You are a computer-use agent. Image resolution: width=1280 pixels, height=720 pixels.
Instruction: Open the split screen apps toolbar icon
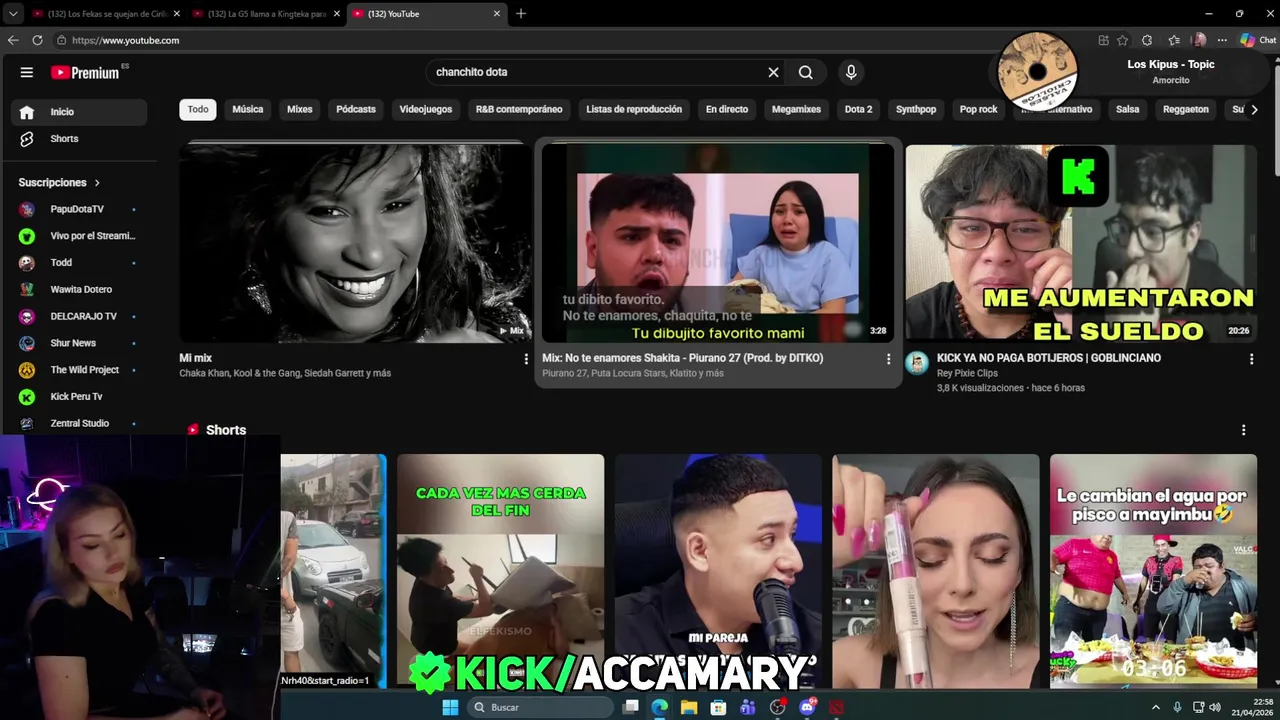point(1103,40)
